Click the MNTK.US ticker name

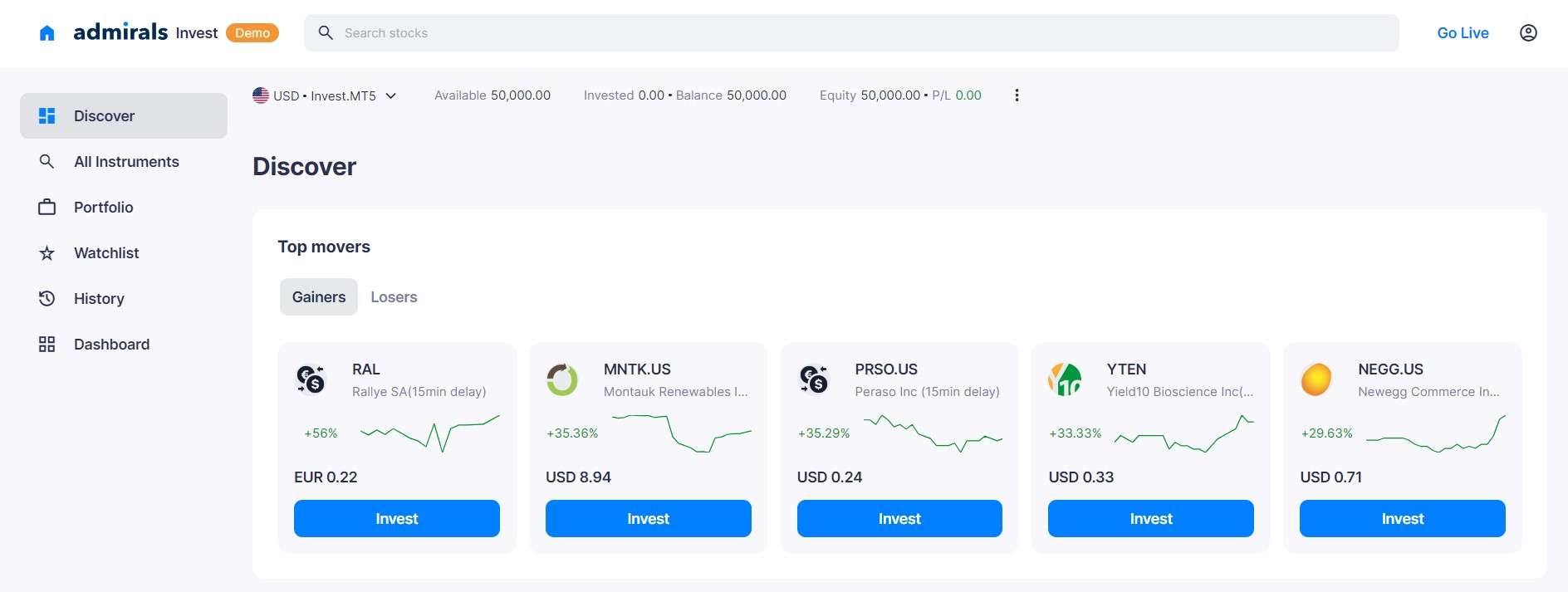pos(637,369)
